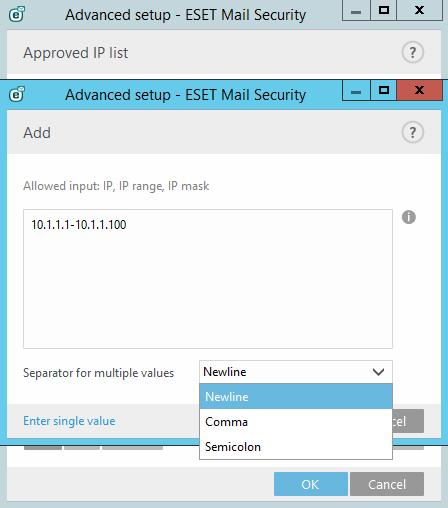
Task: Click the Cancel button beside OK
Action: [x=387, y=484]
